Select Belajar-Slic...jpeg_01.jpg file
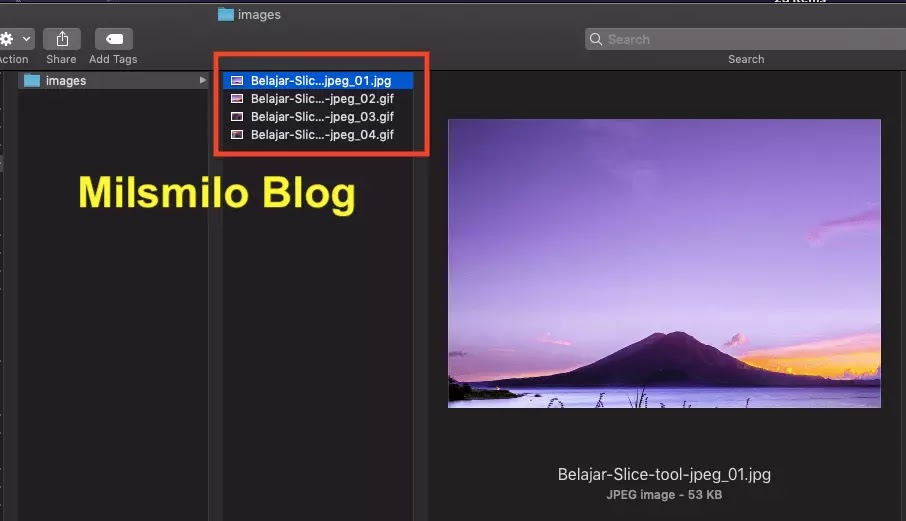This screenshot has width=906, height=521. 318,80
